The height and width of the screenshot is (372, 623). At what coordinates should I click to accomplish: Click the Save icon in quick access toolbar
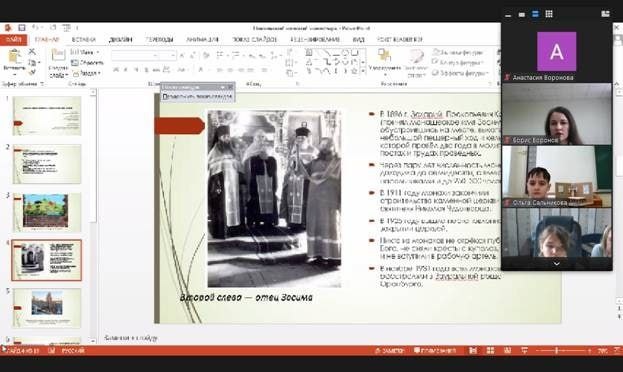pos(22,28)
